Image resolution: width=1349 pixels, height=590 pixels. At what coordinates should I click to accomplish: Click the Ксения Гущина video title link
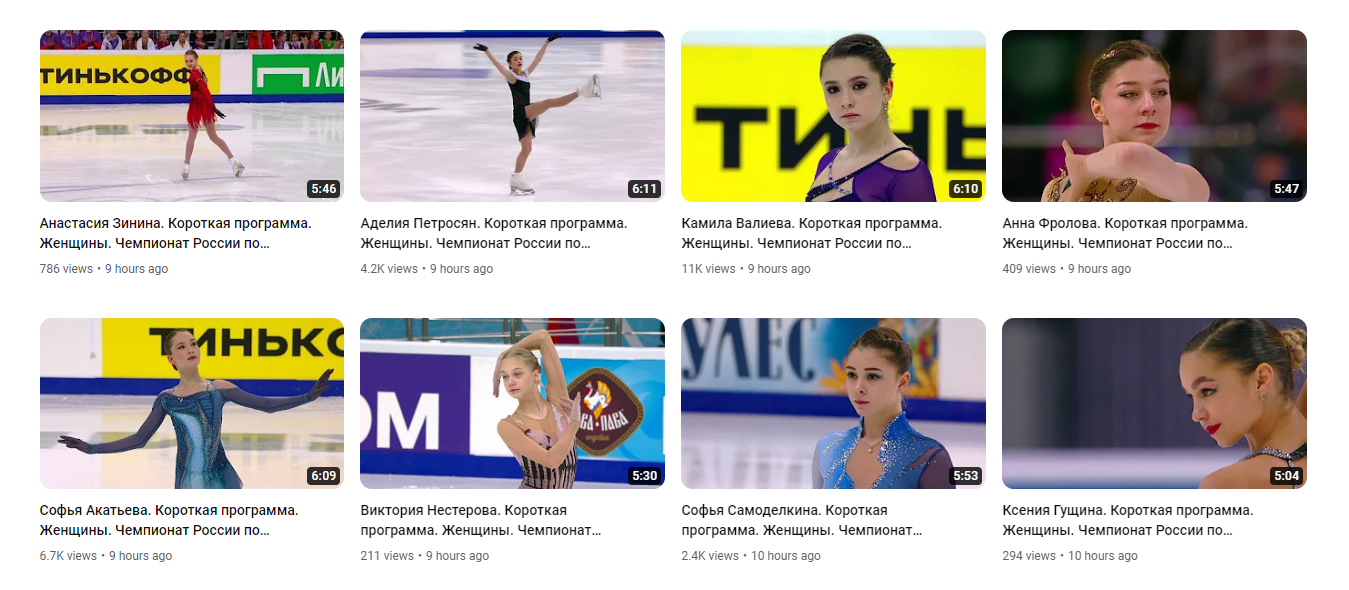click(1128, 520)
